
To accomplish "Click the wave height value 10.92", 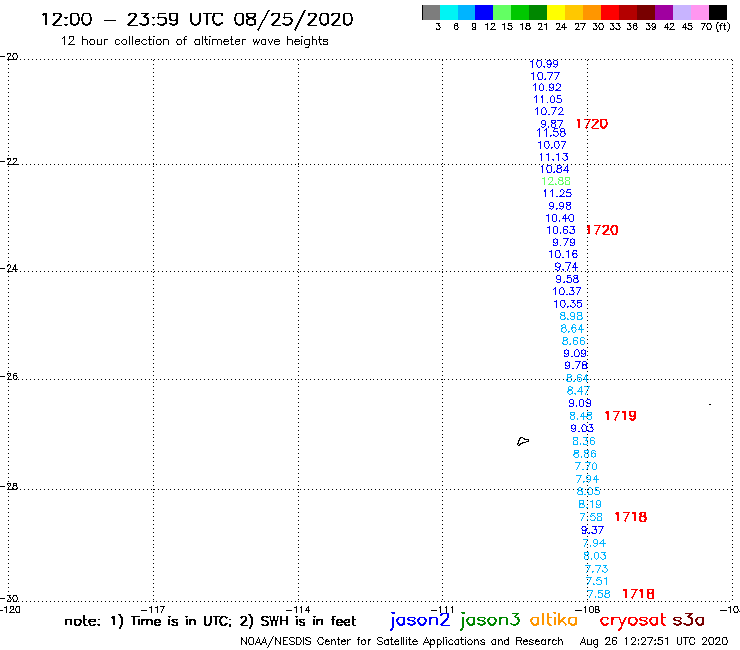I will click(x=547, y=87).
